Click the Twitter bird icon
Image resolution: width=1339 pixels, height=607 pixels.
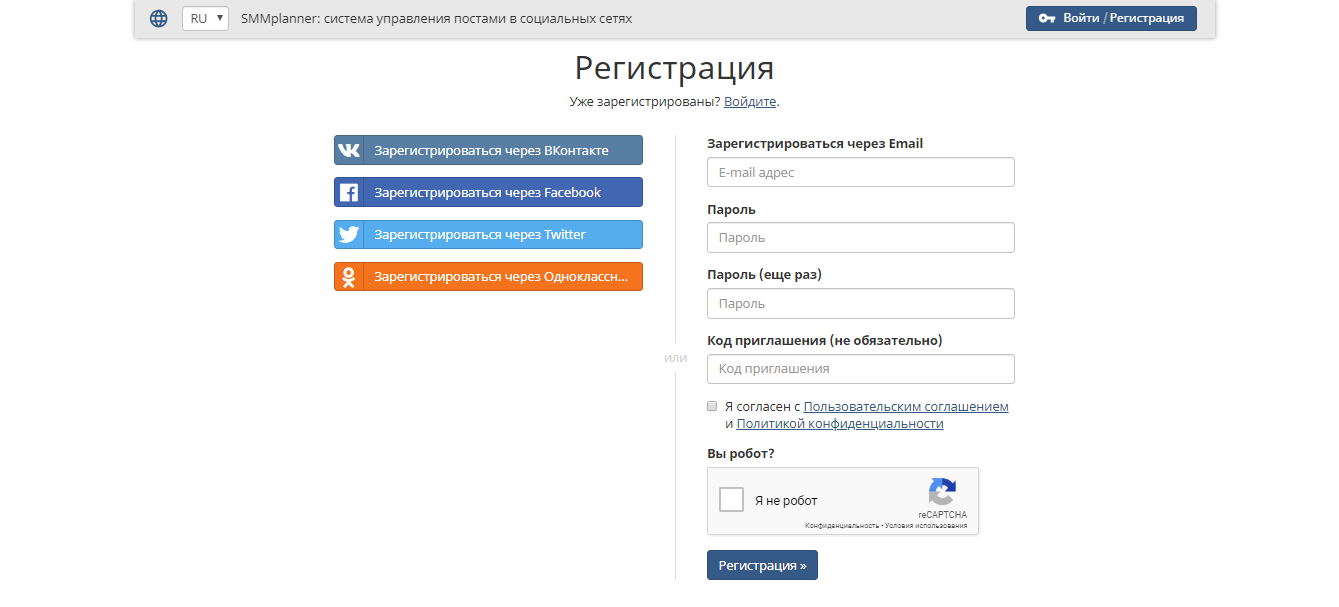349,235
